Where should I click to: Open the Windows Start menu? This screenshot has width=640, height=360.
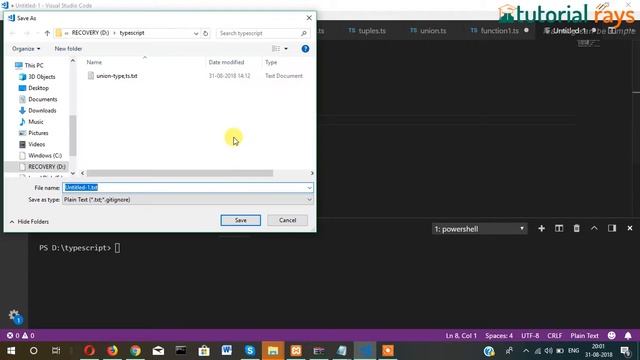tap(11, 351)
